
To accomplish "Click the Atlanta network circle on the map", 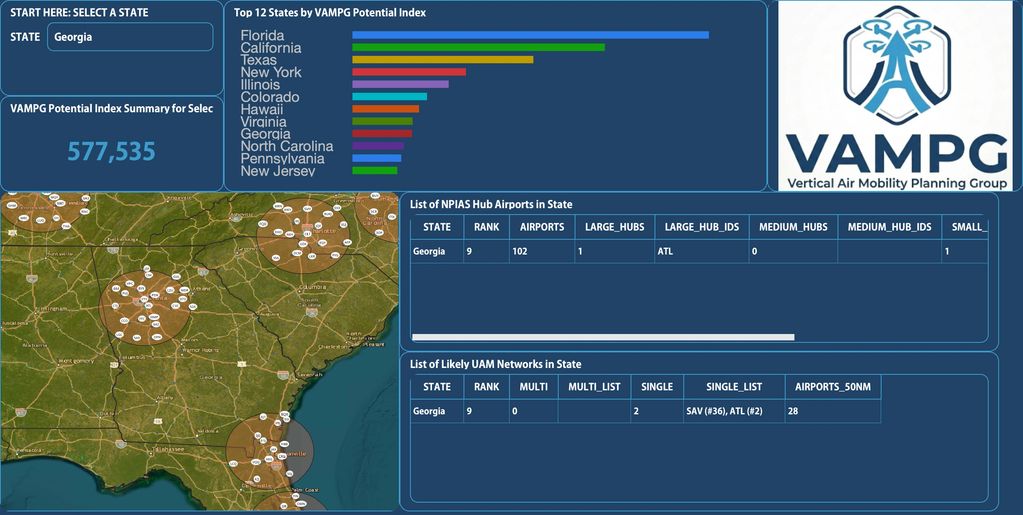I will tap(144, 307).
